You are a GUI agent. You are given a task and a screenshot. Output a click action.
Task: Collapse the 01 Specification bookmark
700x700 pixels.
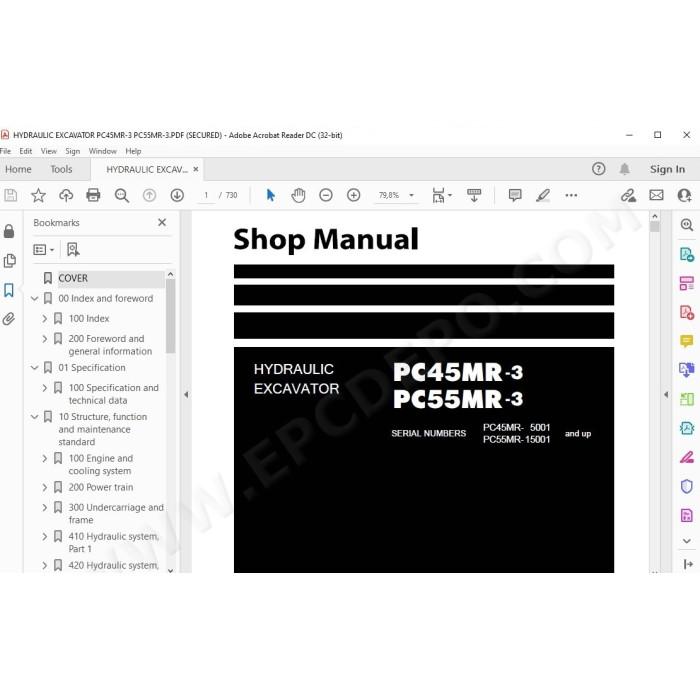point(34,368)
